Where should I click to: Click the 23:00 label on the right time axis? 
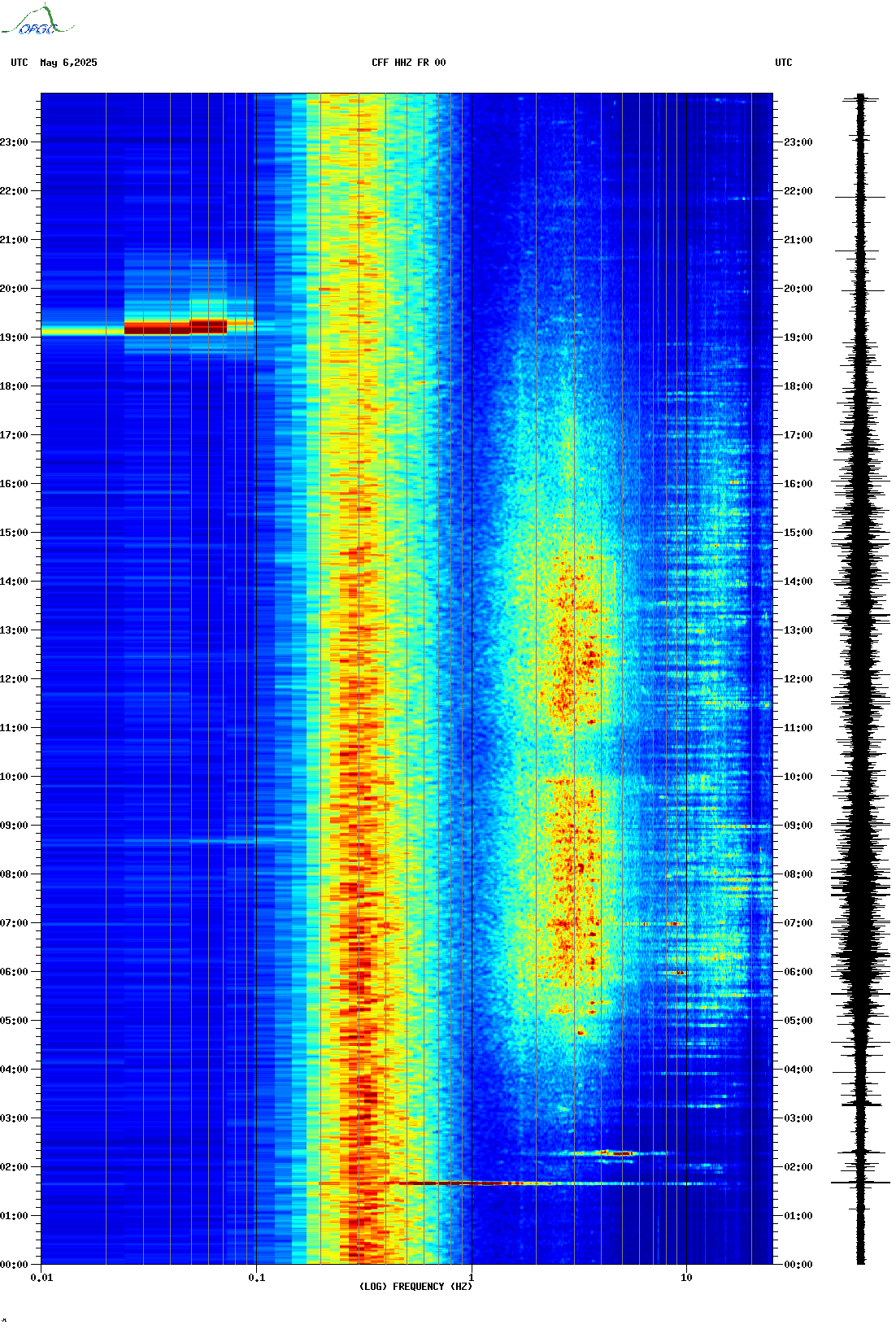point(798,142)
